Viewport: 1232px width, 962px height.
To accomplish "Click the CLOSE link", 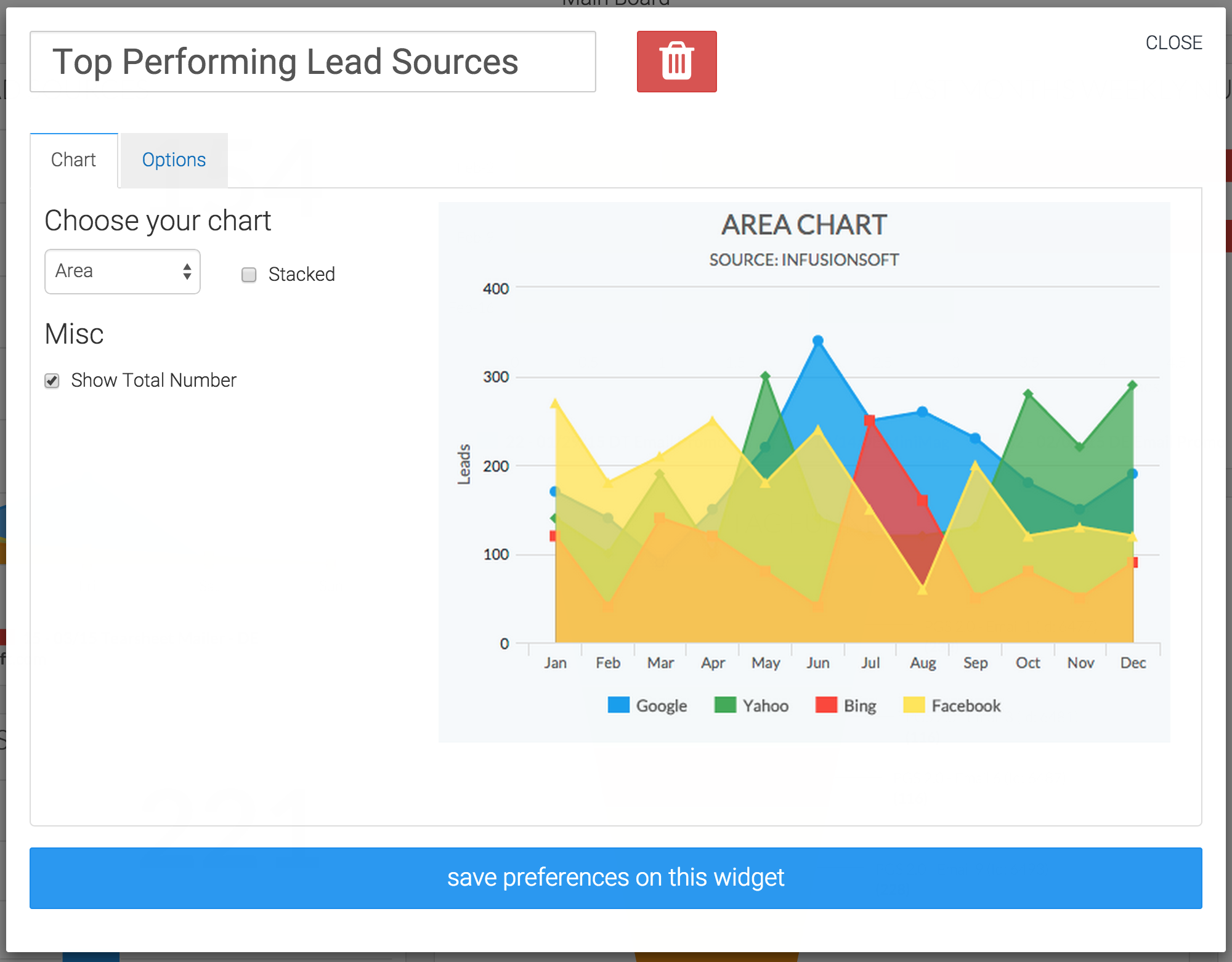I will coord(1173,42).
